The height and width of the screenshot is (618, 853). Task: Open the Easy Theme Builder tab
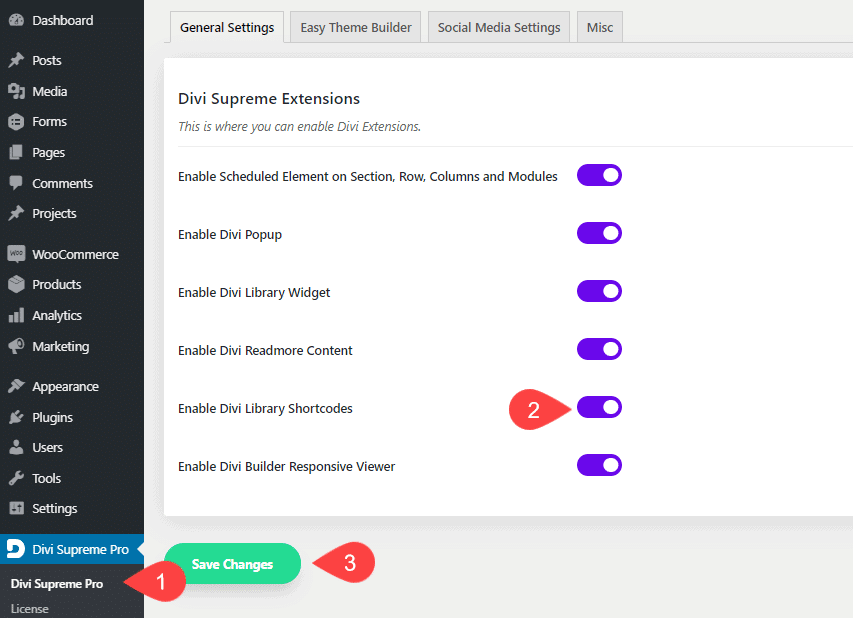click(356, 27)
